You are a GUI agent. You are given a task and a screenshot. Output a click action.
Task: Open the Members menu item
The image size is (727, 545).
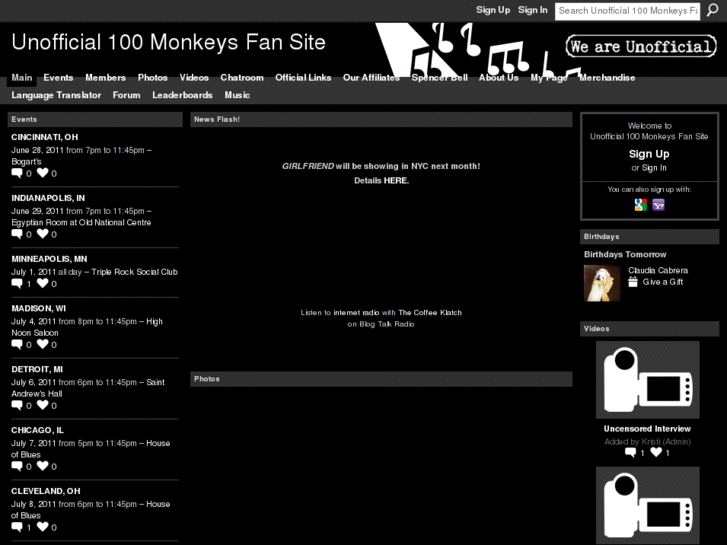click(105, 77)
